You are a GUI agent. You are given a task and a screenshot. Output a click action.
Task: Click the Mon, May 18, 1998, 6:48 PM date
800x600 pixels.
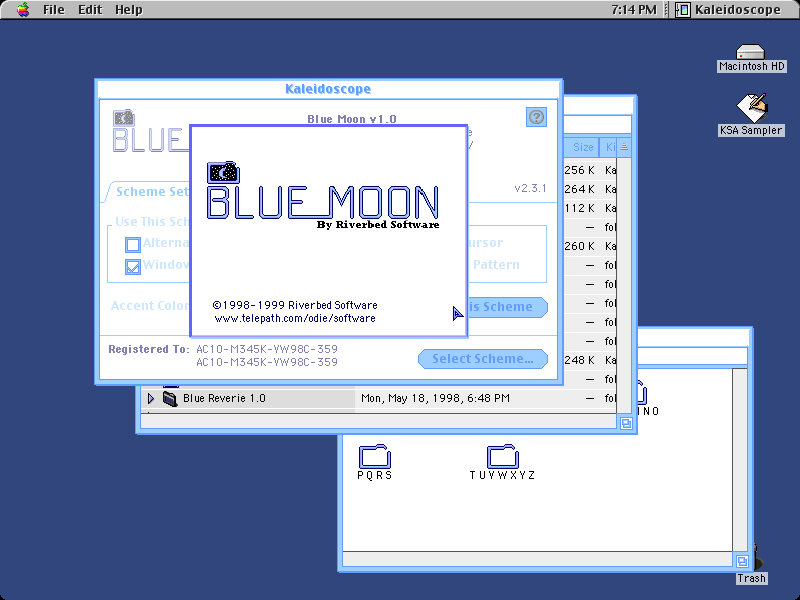[x=435, y=398]
